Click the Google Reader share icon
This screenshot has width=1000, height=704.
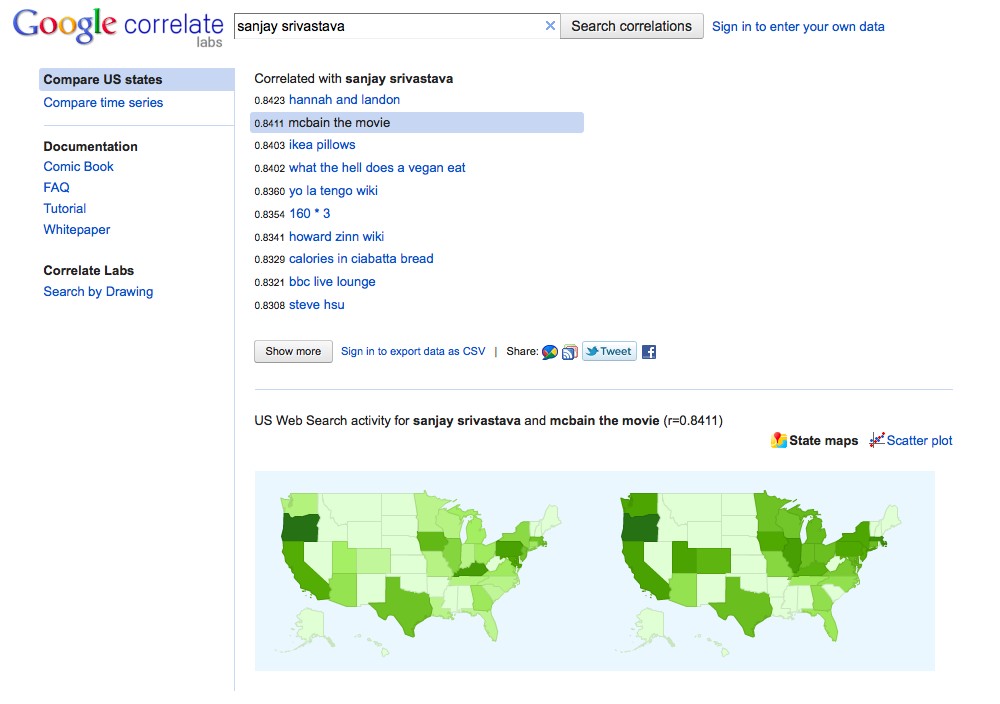(x=570, y=352)
